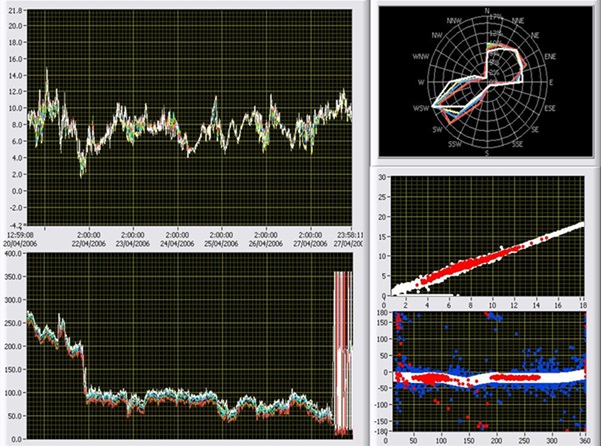Screen dimensions: 601x446
Task: Click the WSW direction label on the polar plot
Action: [419, 107]
